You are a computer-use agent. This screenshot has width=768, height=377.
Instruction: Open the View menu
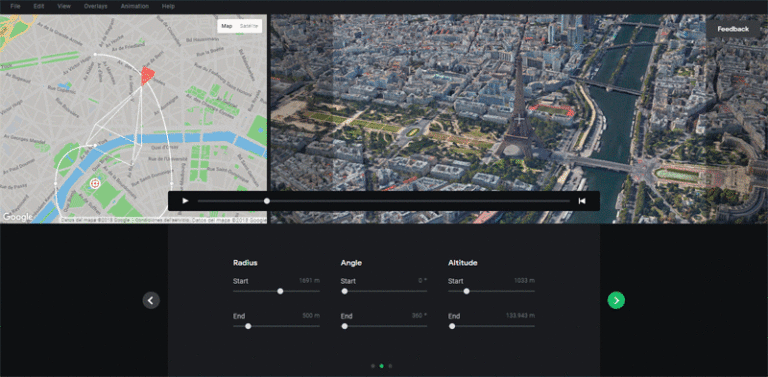64,6
